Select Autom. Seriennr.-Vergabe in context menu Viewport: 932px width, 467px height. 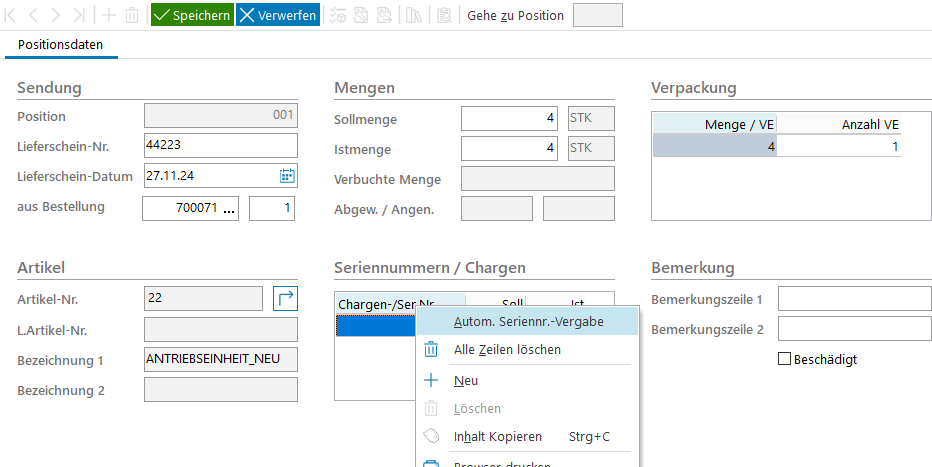tap(528, 321)
